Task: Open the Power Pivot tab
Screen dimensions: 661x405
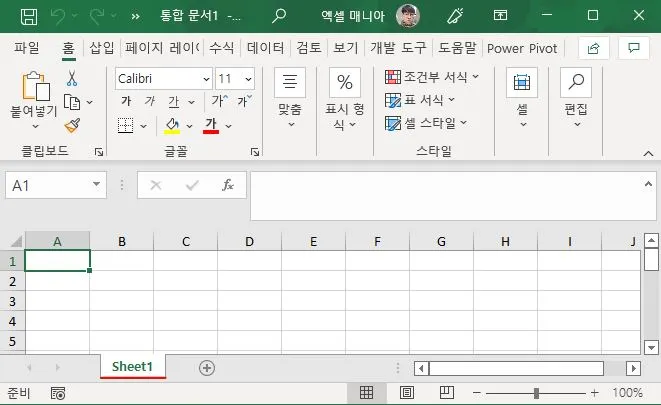Action: coord(522,48)
